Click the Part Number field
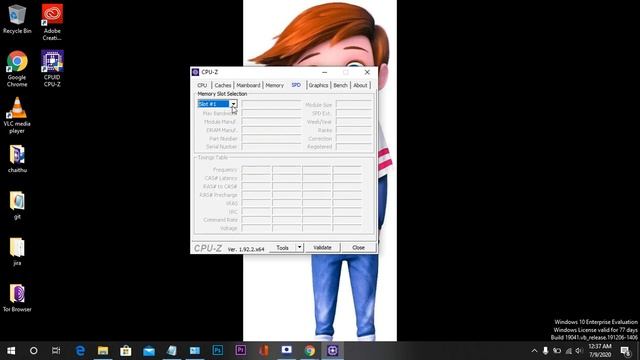This screenshot has width=640, height=360. click(x=271, y=138)
